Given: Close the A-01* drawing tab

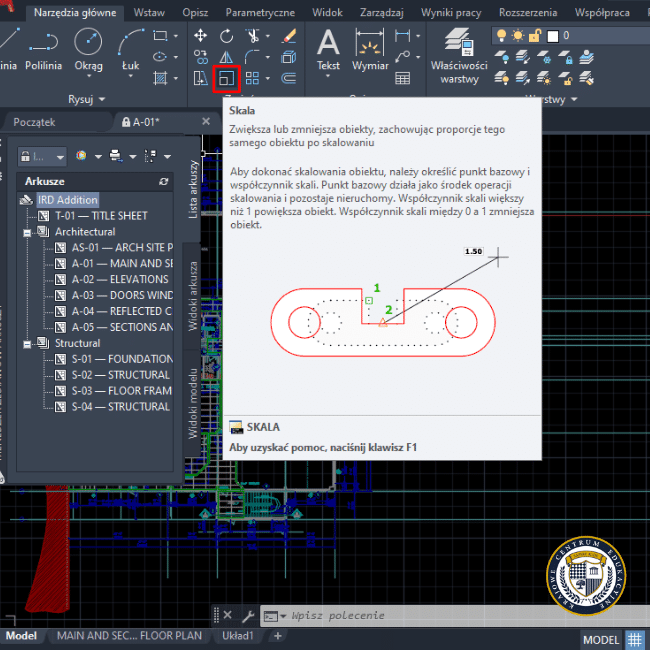Looking at the screenshot, I should (206, 121).
